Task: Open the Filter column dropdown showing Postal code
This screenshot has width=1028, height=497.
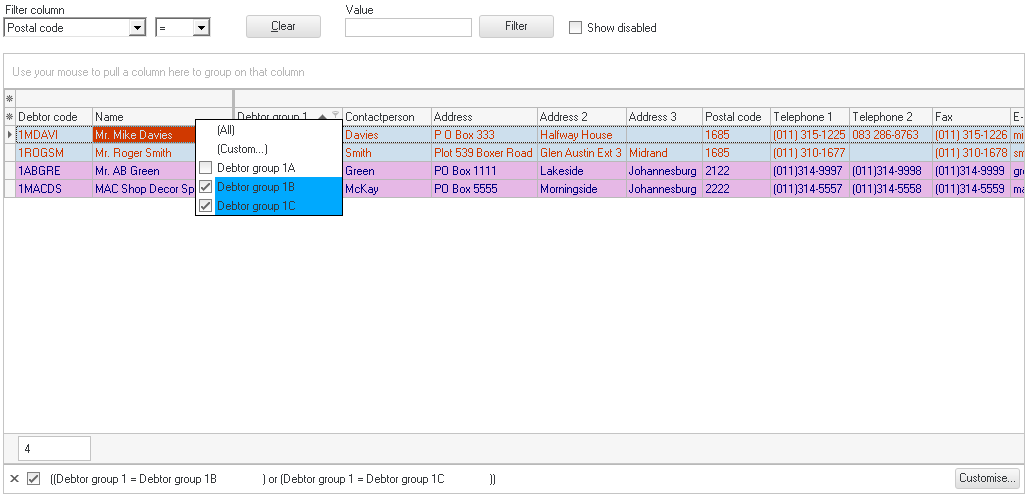Action: coord(137,28)
